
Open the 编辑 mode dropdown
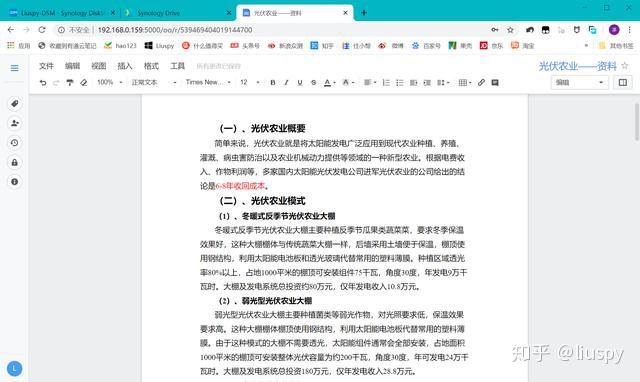579,83
